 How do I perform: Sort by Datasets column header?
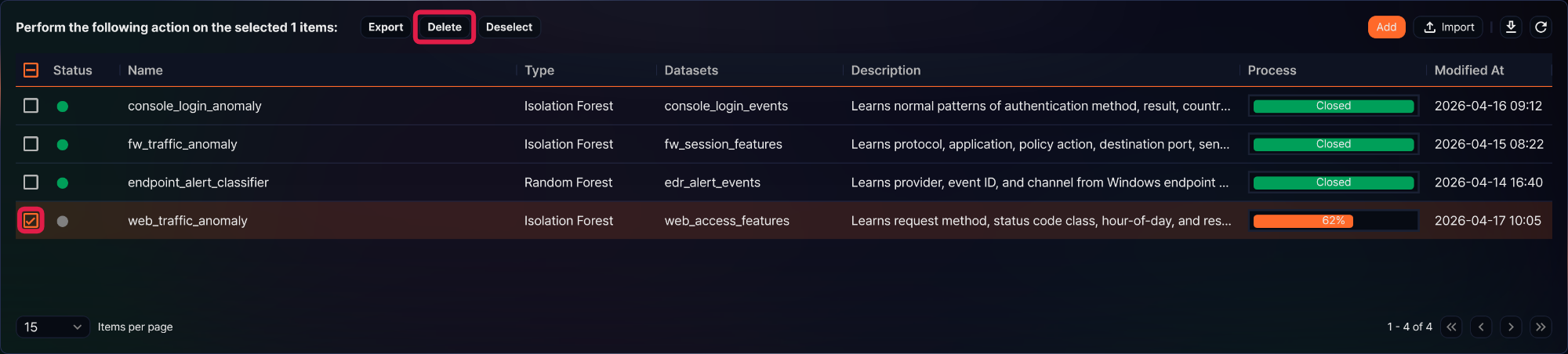(691, 70)
